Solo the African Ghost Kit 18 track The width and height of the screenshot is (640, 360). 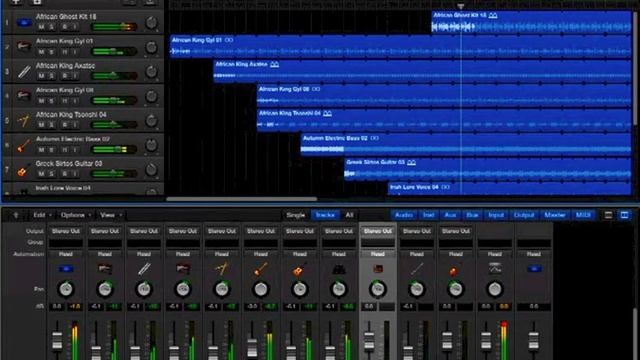(51, 27)
